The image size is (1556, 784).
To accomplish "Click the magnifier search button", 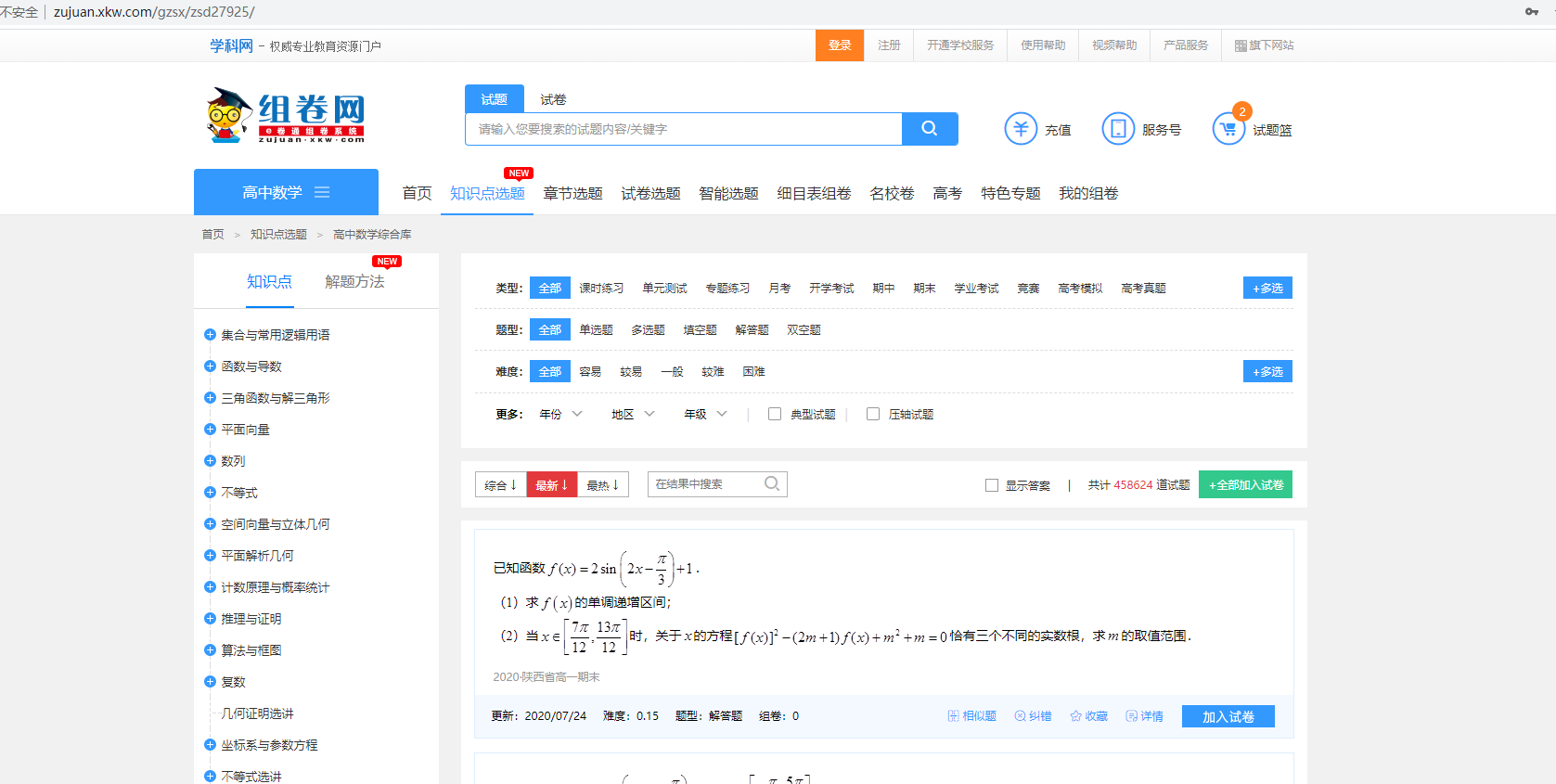I will point(929,129).
